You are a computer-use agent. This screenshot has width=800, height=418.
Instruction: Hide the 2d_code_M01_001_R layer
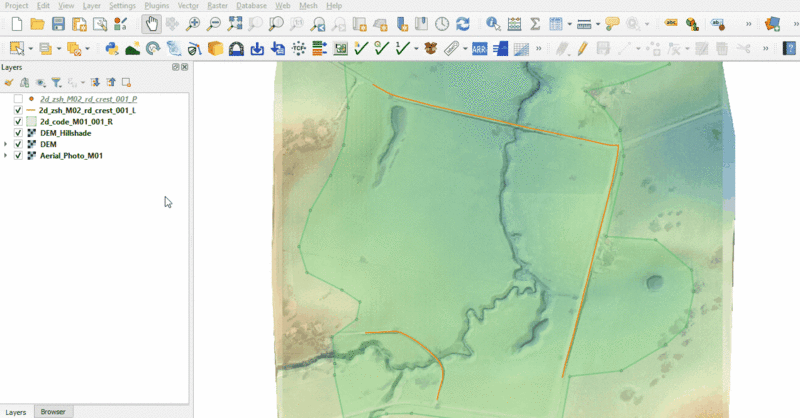point(18,121)
